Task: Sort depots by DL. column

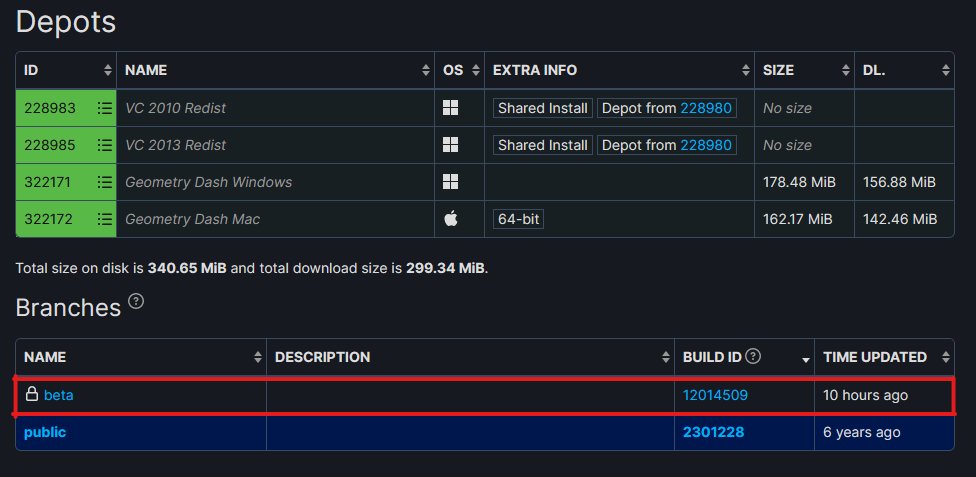Action: (x=946, y=70)
